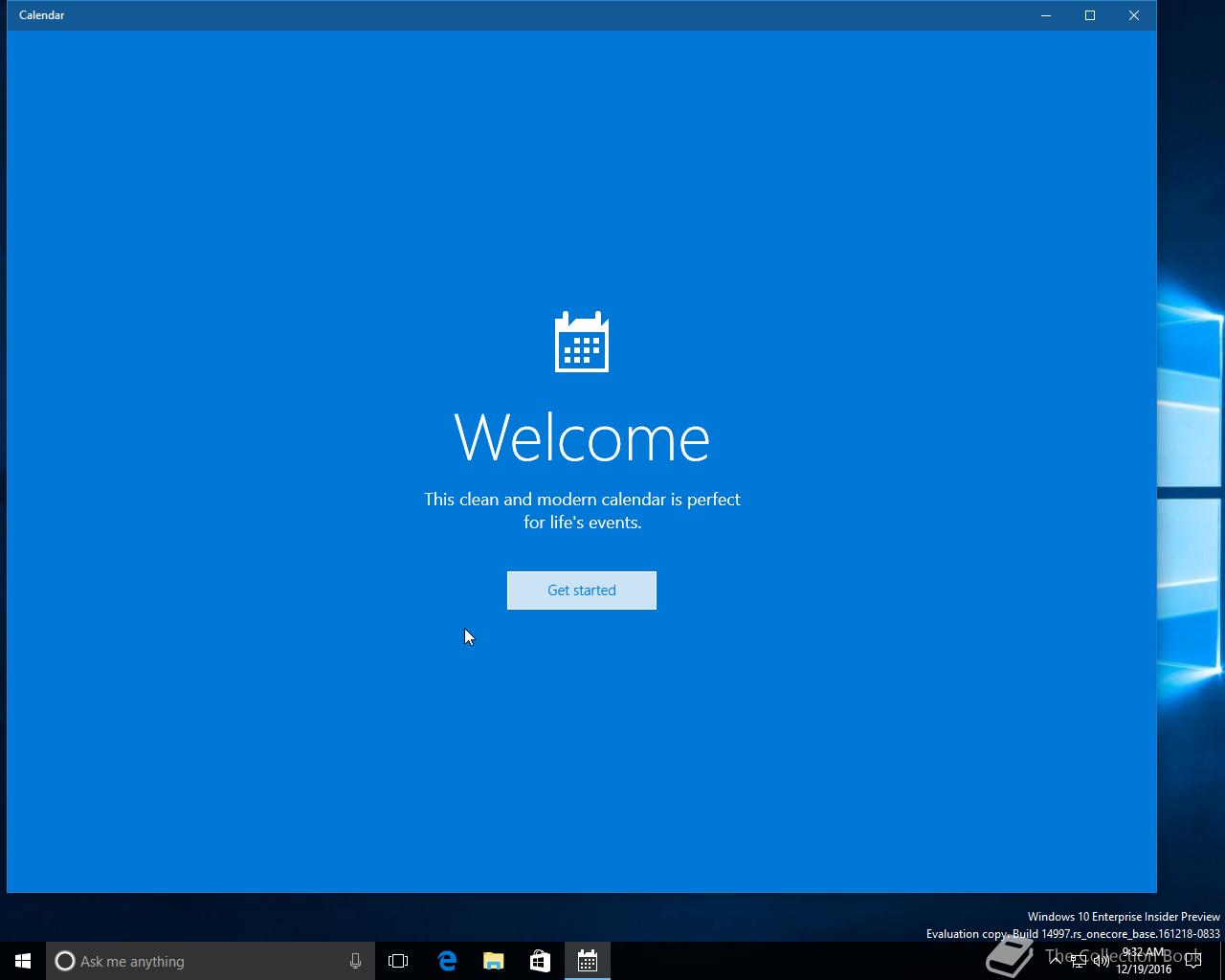1225x980 pixels.
Task: Click the 12/19/2016 date in system tray
Action: click(x=1144, y=969)
